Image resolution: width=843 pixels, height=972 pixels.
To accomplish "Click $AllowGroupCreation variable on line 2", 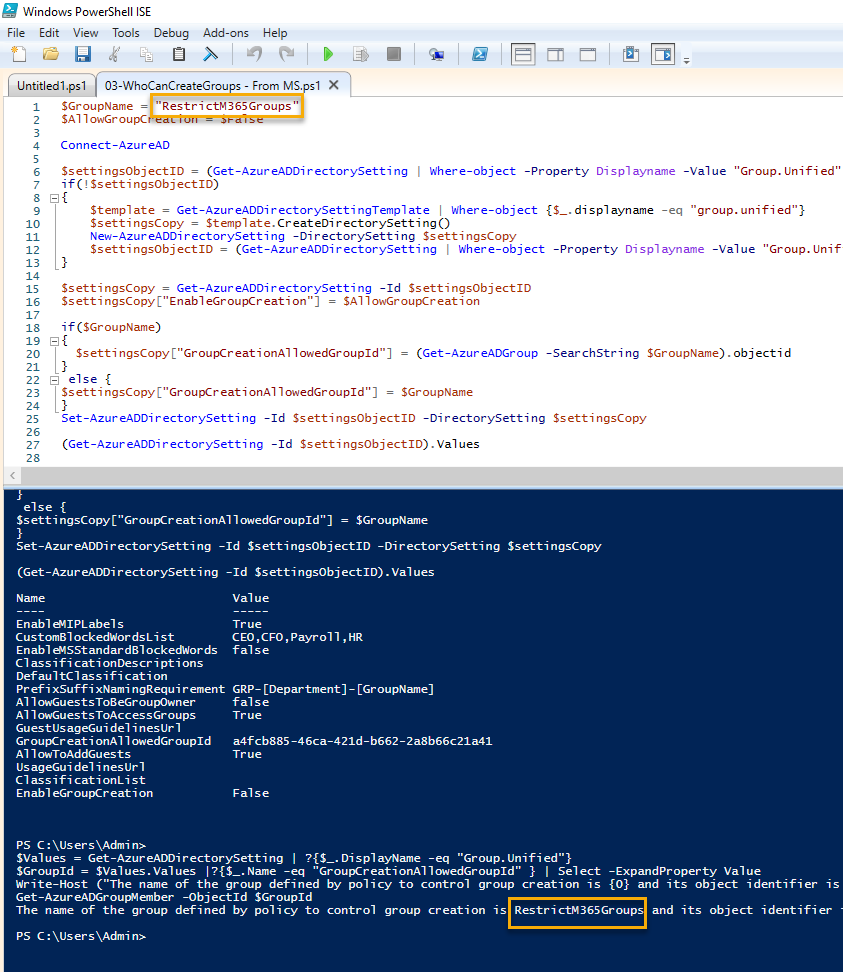I will pyautogui.click(x=129, y=119).
